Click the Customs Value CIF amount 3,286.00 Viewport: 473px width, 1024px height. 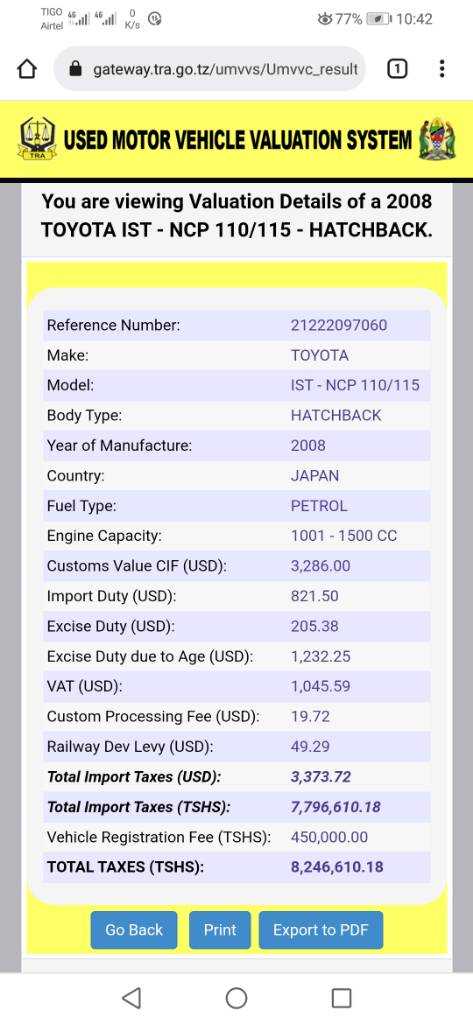(321, 566)
